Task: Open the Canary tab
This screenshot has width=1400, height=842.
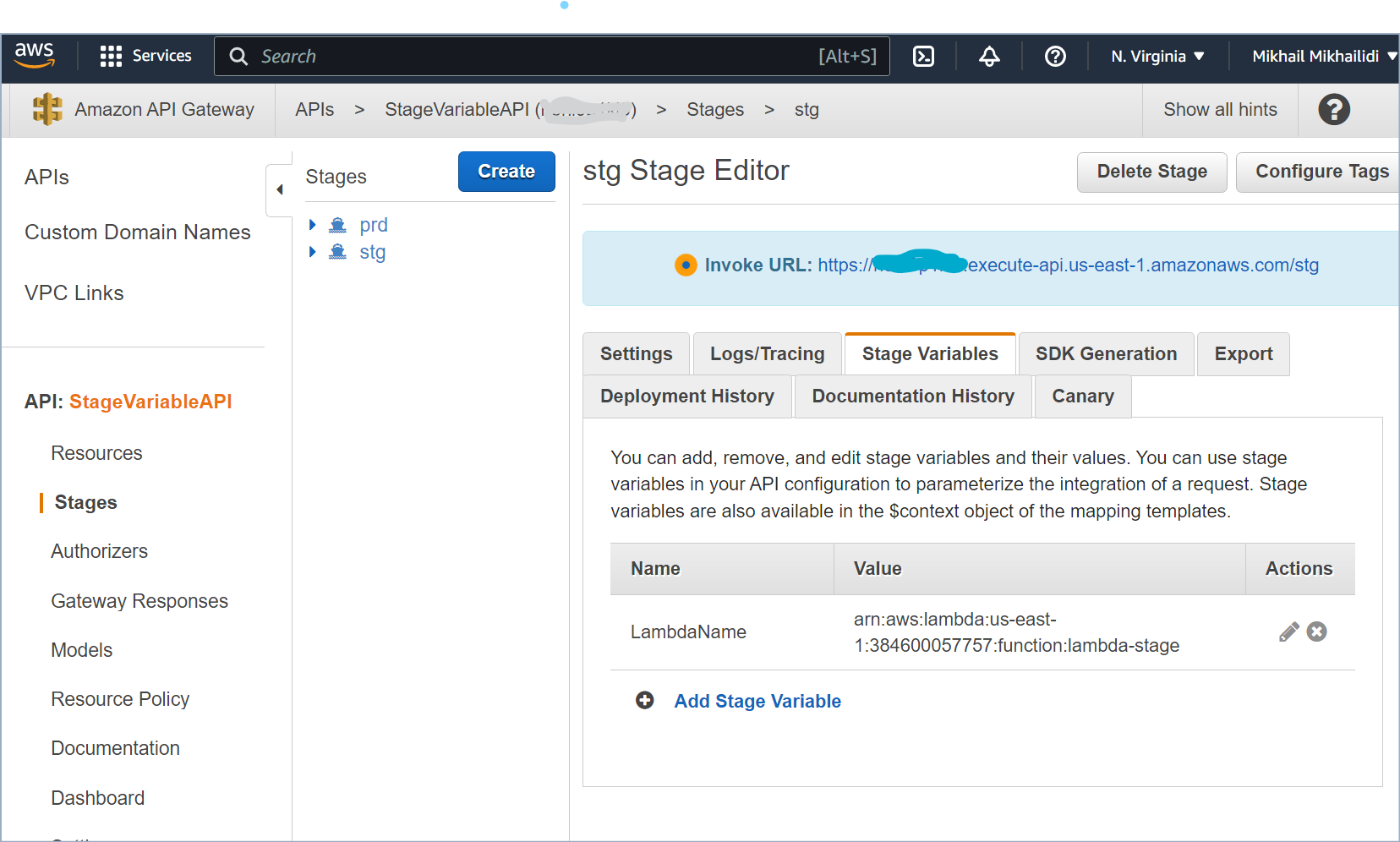Action: coord(1082,396)
